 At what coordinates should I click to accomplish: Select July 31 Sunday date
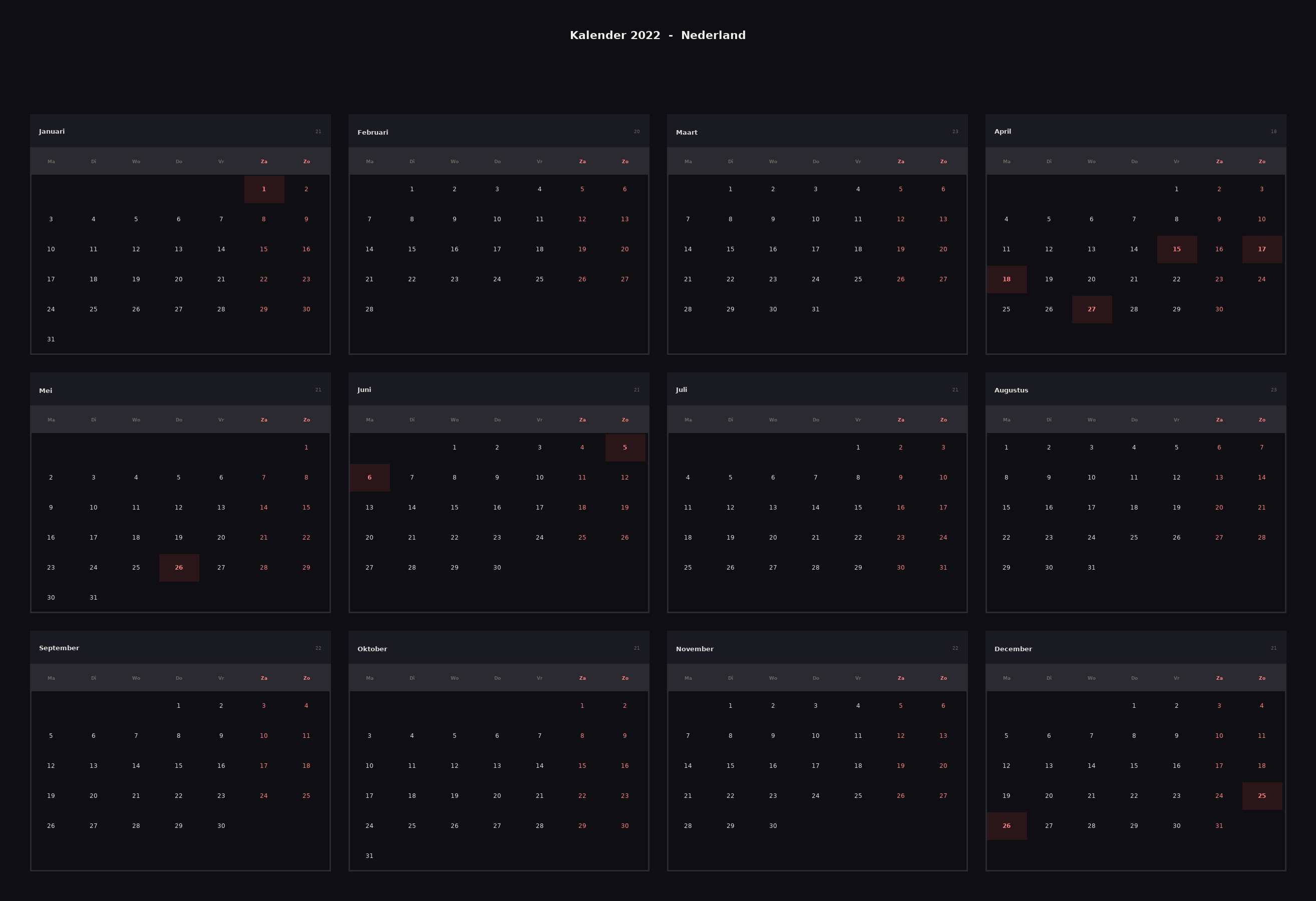943,567
